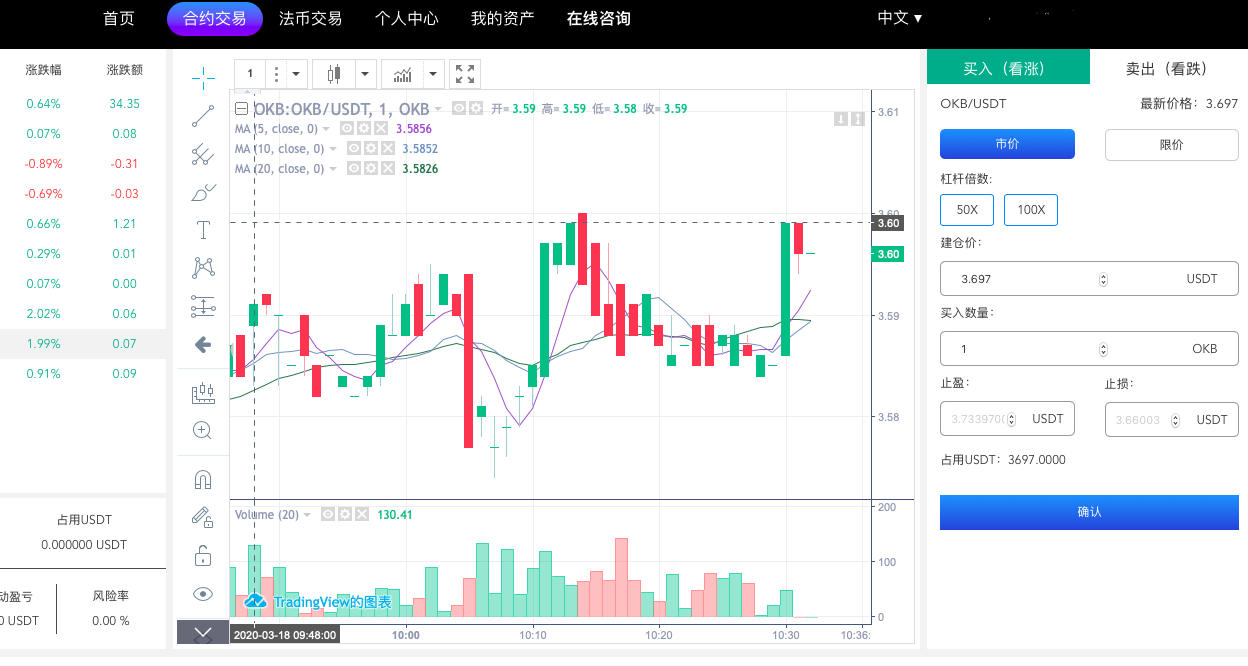Image resolution: width=1248 pixels, height=666 pixels.
Task: Open the 中文 language dropdown
Action: (x=900, y=18)
